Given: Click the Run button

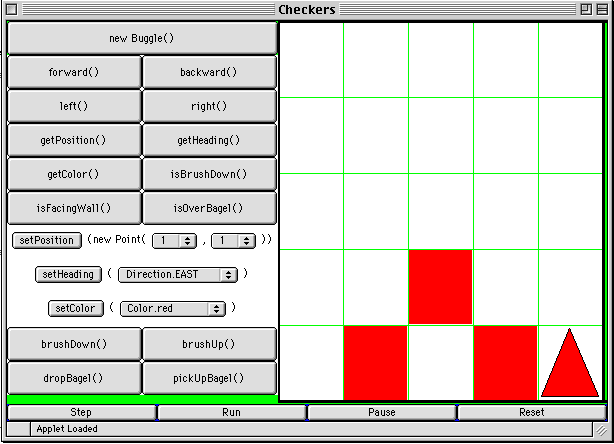Looking at the screenshot, I should pyautogui.click(x=231, y=412).
